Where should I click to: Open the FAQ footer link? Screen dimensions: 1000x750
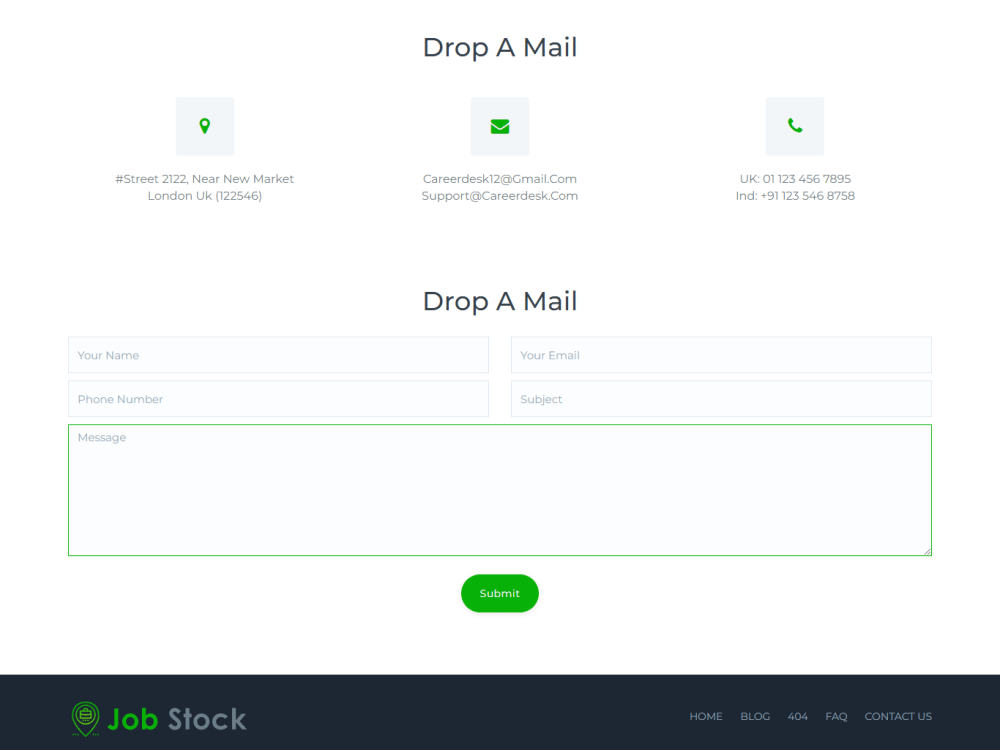836,716
